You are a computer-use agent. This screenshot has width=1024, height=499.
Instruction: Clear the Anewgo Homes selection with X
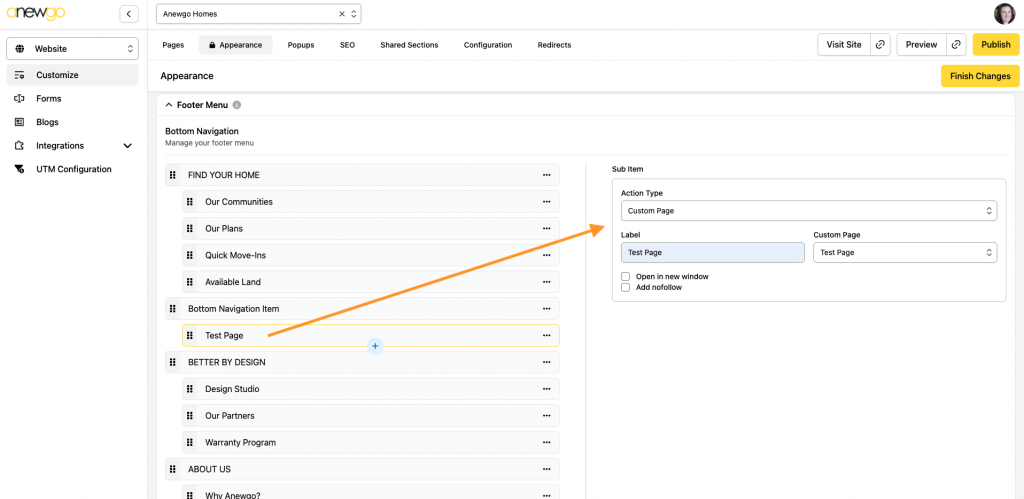(341, 14)
